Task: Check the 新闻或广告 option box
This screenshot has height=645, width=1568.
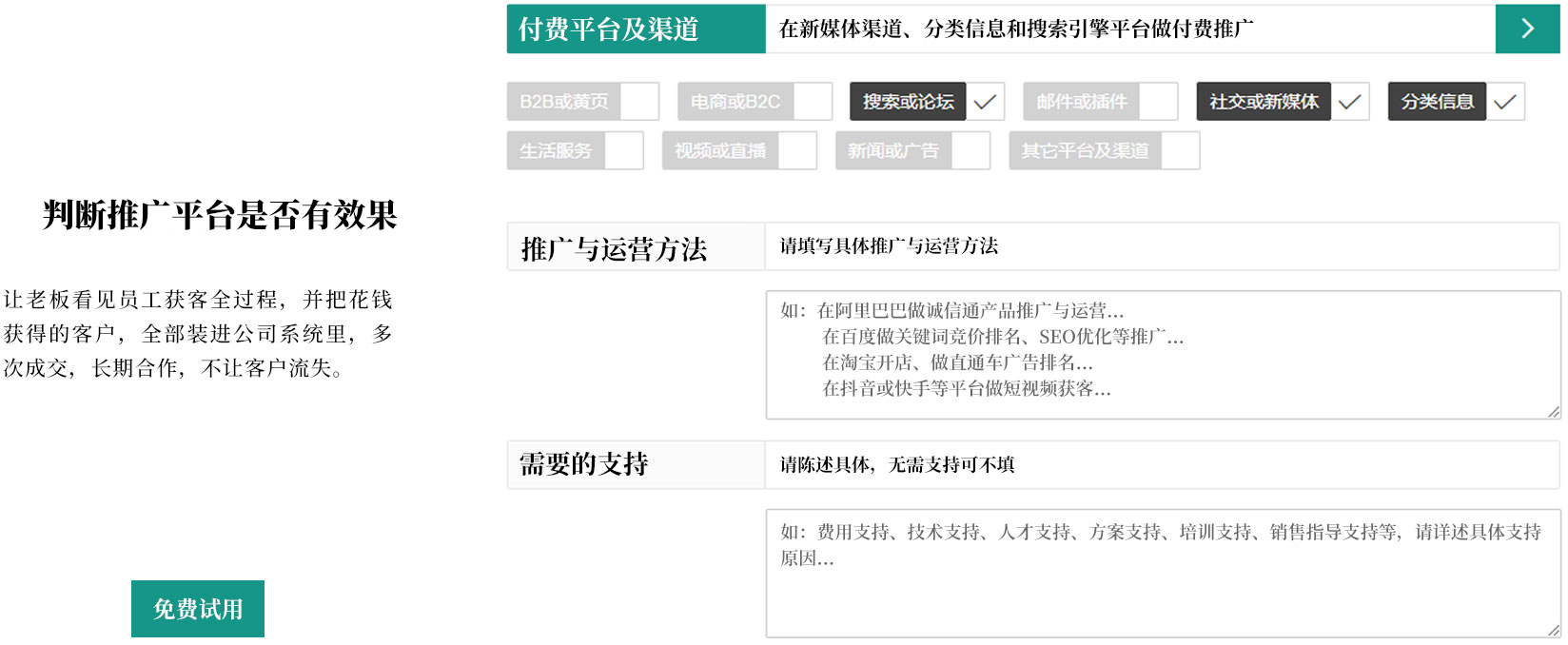Action: point(970,151)
